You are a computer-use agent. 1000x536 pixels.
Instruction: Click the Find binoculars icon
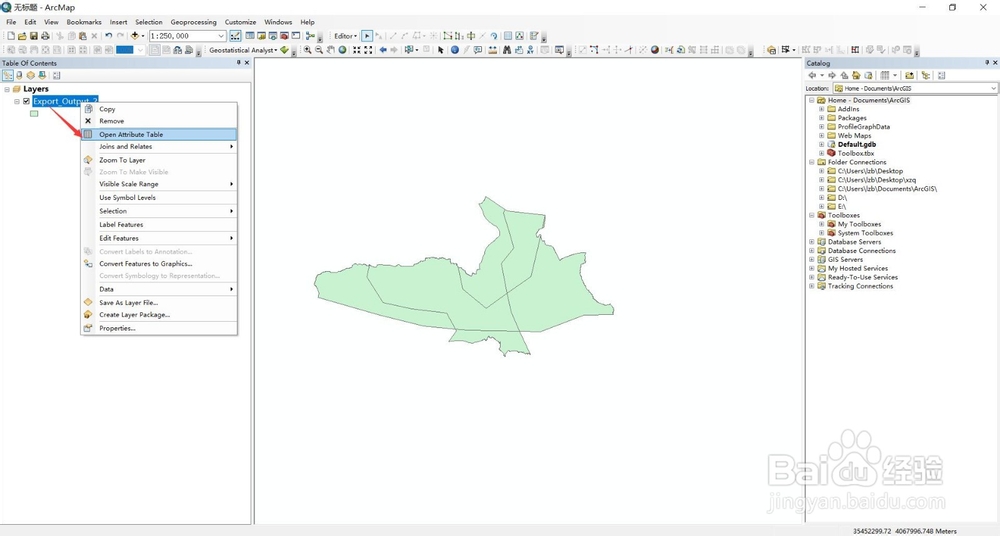[507, 50]
